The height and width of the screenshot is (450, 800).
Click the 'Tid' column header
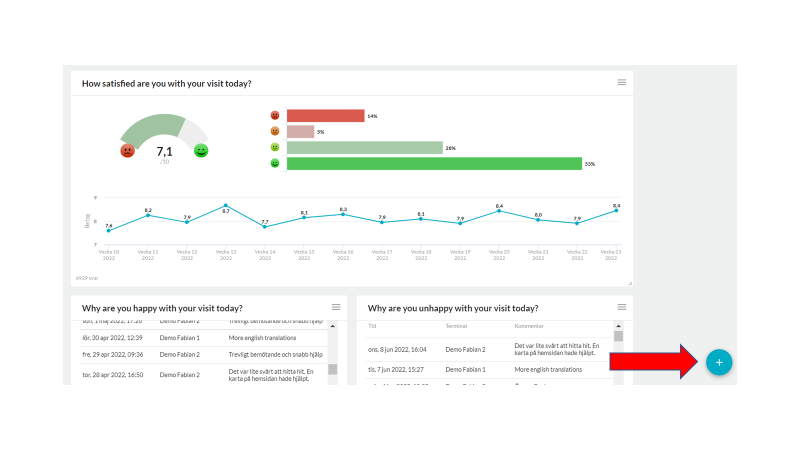(x=372, y=326)
